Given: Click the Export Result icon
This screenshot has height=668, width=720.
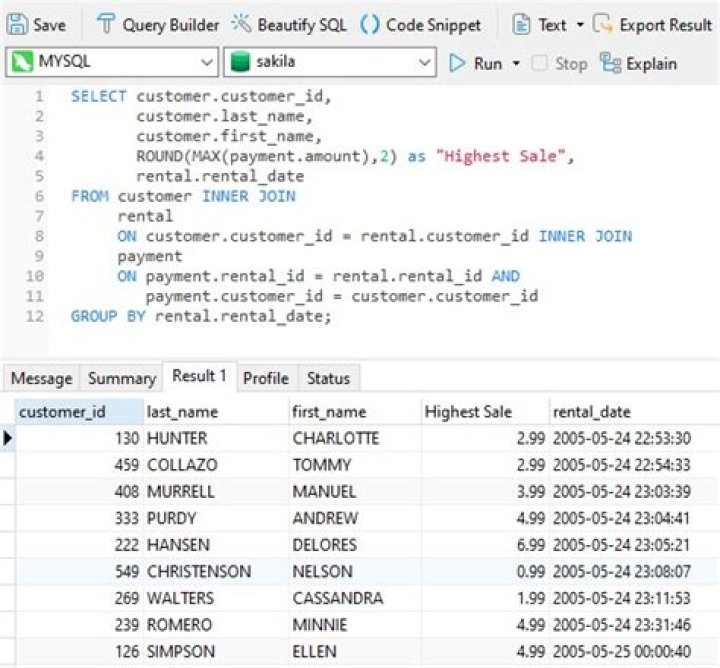Looking at the screenshot, I should (x=602, y=24).
